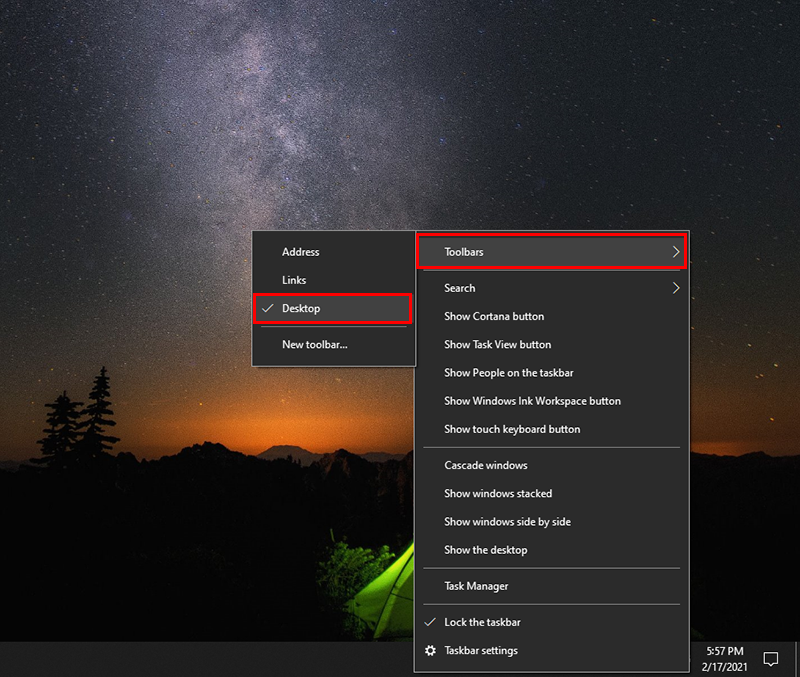The width and height of the screenshot is (800, 677).
Task: Click the Taskbar settings gear icon
Action: [431, 650]
